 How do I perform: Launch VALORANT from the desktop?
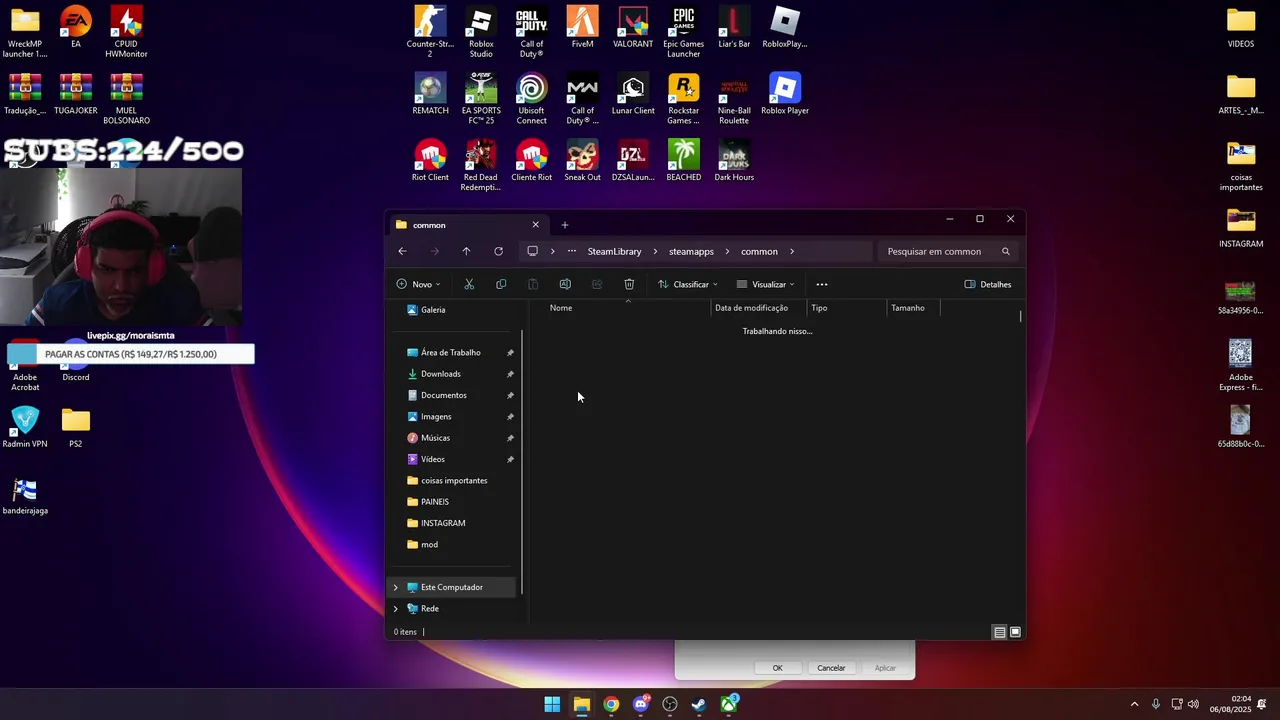[633, 27]
